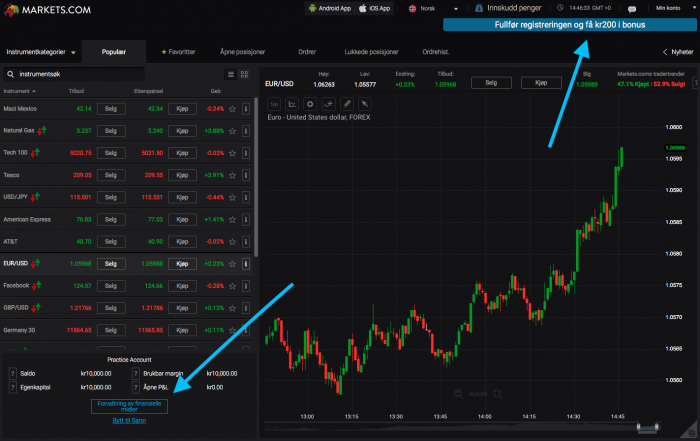
Task: Open info menu for Natural Gas row
Action: click(x=246, y=131)
